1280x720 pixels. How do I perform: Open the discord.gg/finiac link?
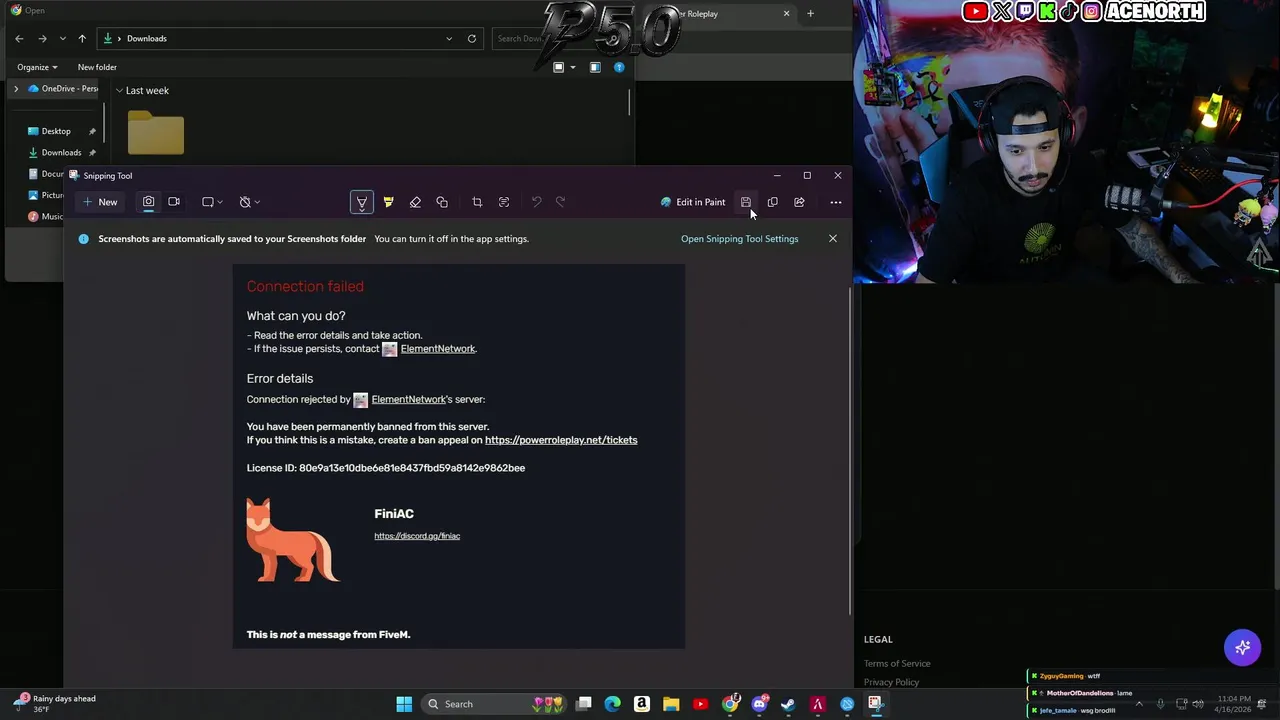tap(417, 536)
